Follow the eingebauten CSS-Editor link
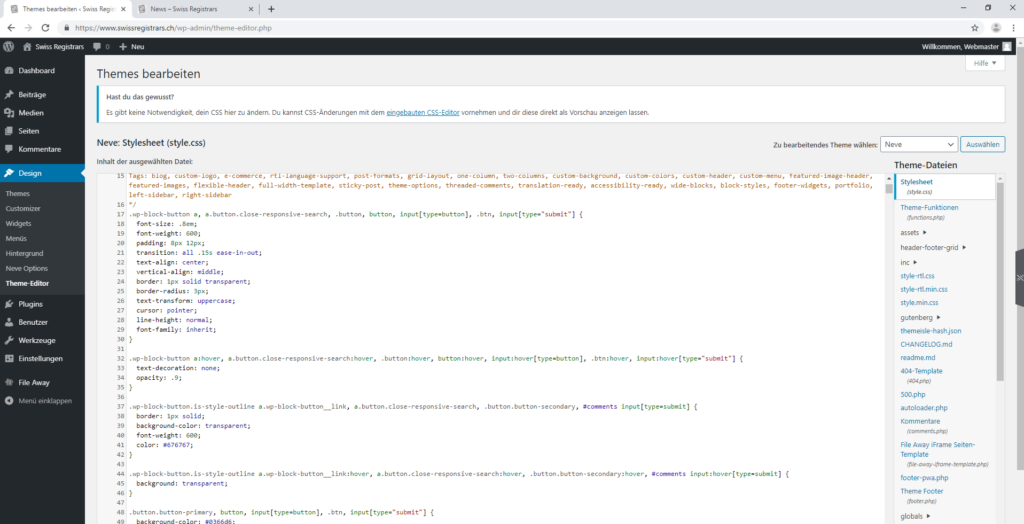1024x524 pixels. pyautogui.click(x=422, y=112)
